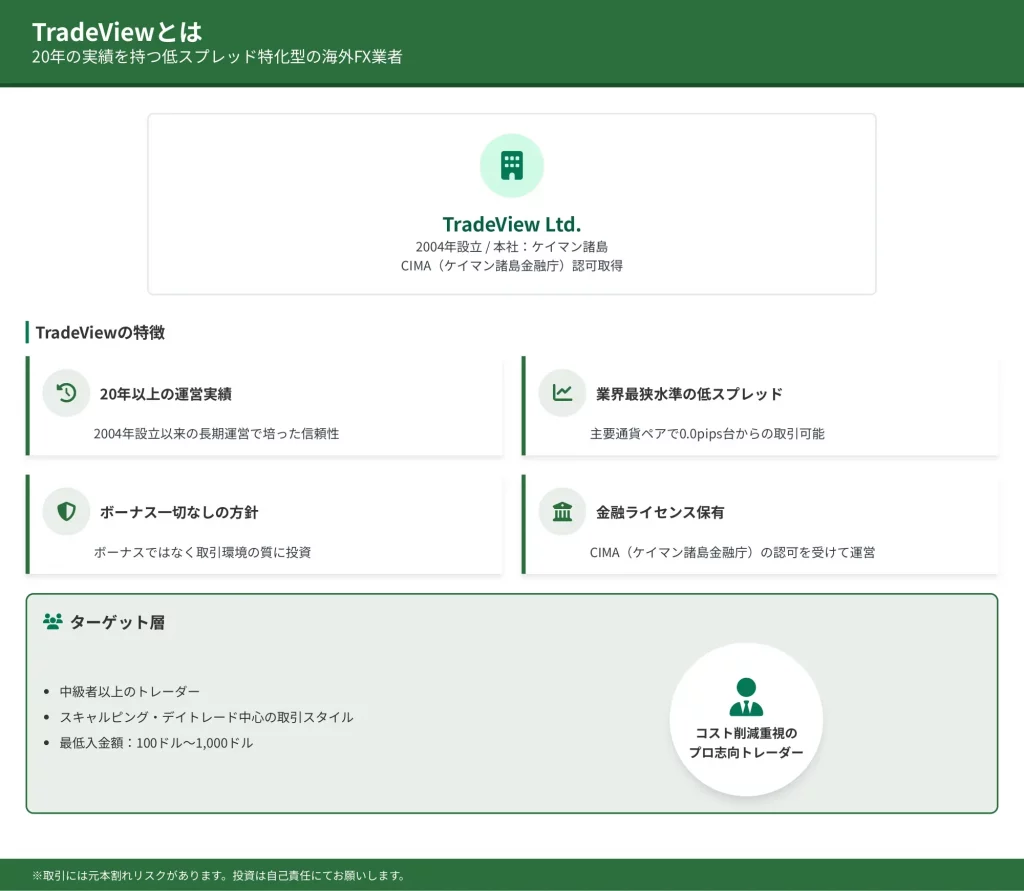Click the スキャルピング・デイトレード bullet item
The width and height of the screenshot is (1024, 891).
pyautogui.click(x=206, y=717)
